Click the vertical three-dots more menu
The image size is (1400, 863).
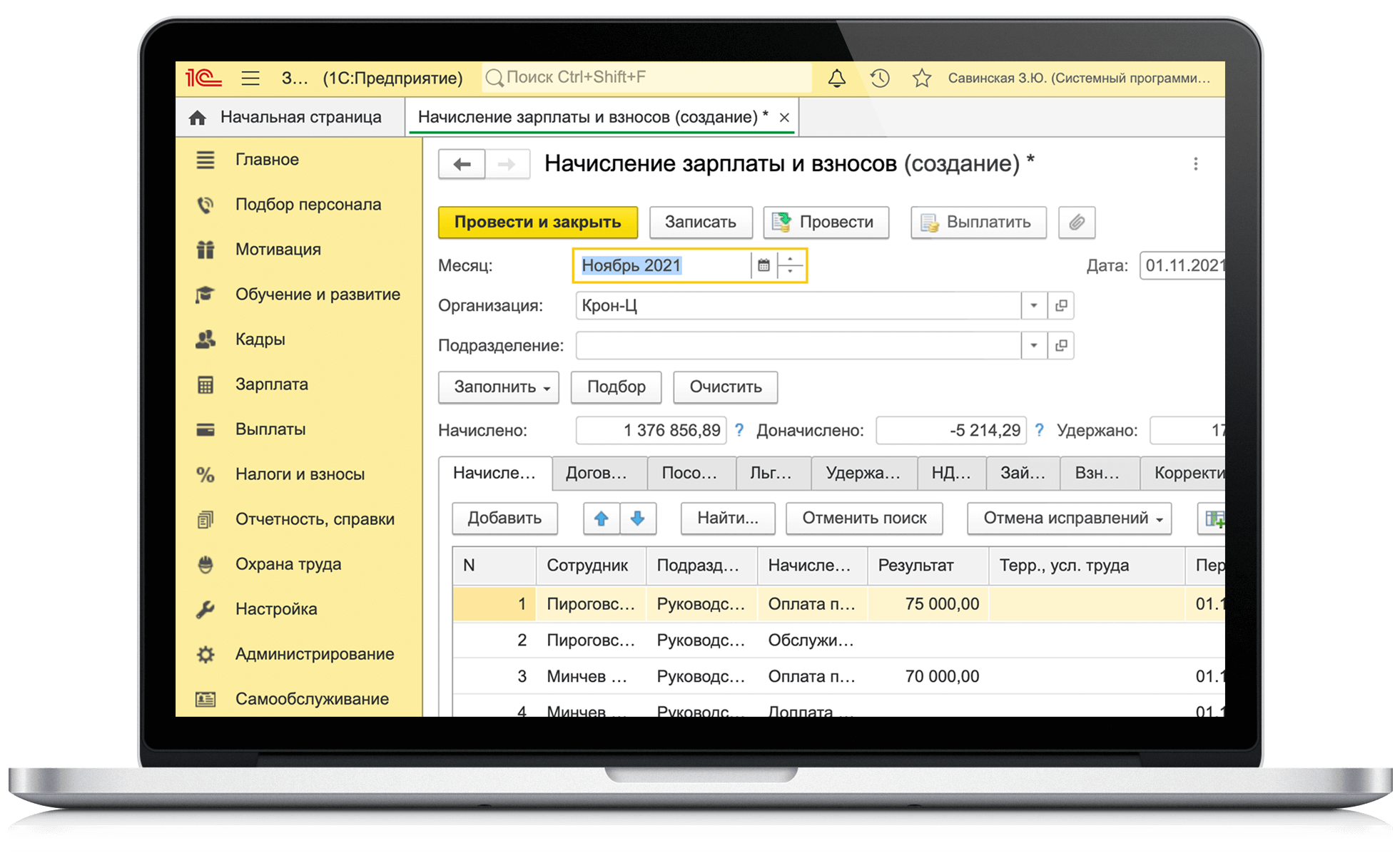click(x=1195, y=164)
